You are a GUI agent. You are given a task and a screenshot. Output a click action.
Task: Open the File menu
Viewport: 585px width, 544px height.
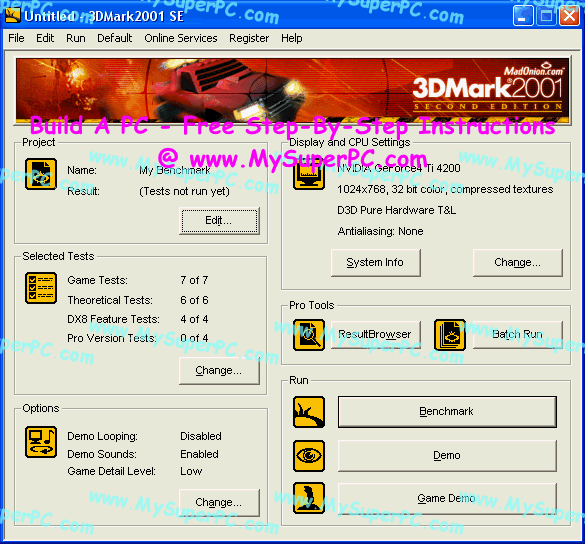16,38
